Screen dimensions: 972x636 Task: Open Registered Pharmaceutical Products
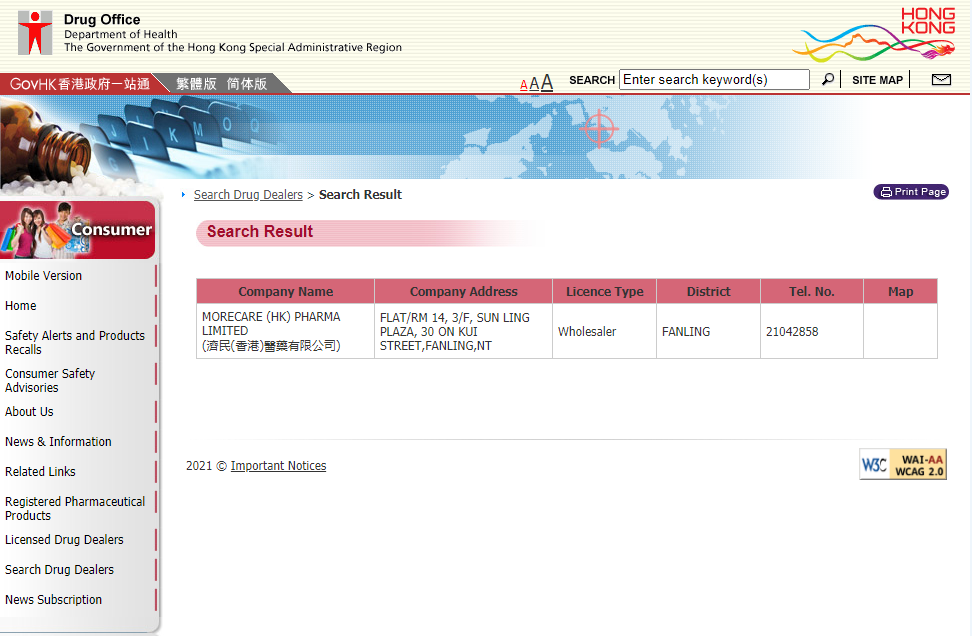tap(75, 508)
